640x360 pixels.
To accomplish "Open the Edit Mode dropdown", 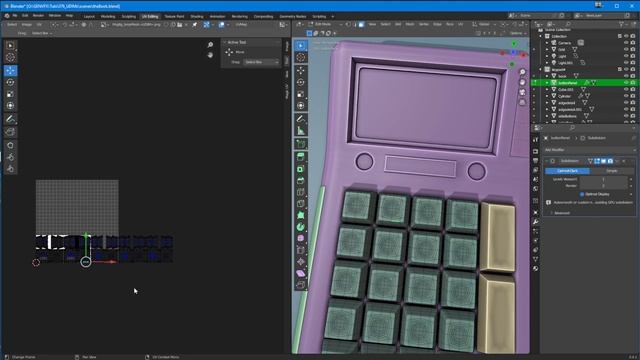I will (325, 24).
